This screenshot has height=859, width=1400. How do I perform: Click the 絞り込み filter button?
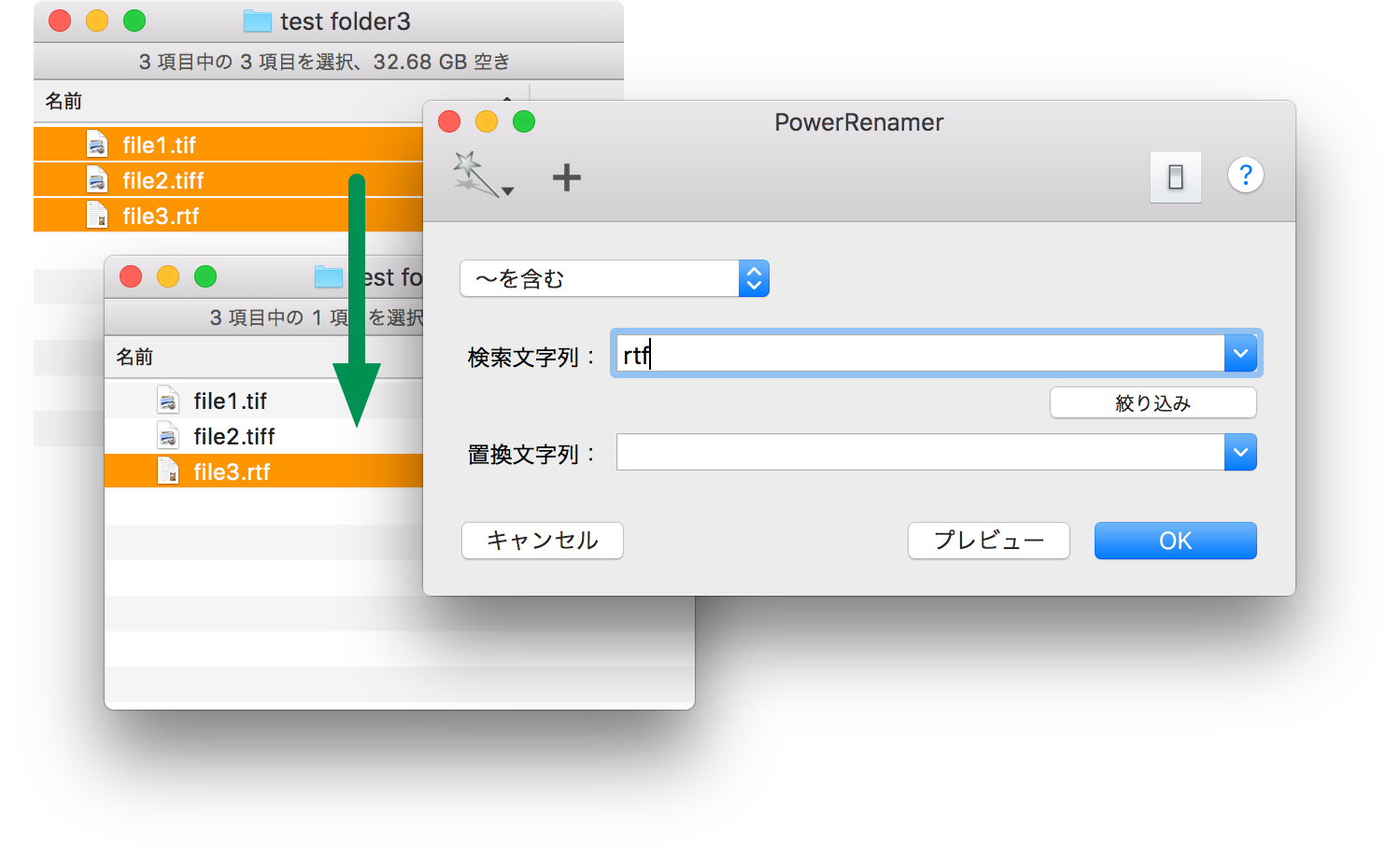(1153, 403)
